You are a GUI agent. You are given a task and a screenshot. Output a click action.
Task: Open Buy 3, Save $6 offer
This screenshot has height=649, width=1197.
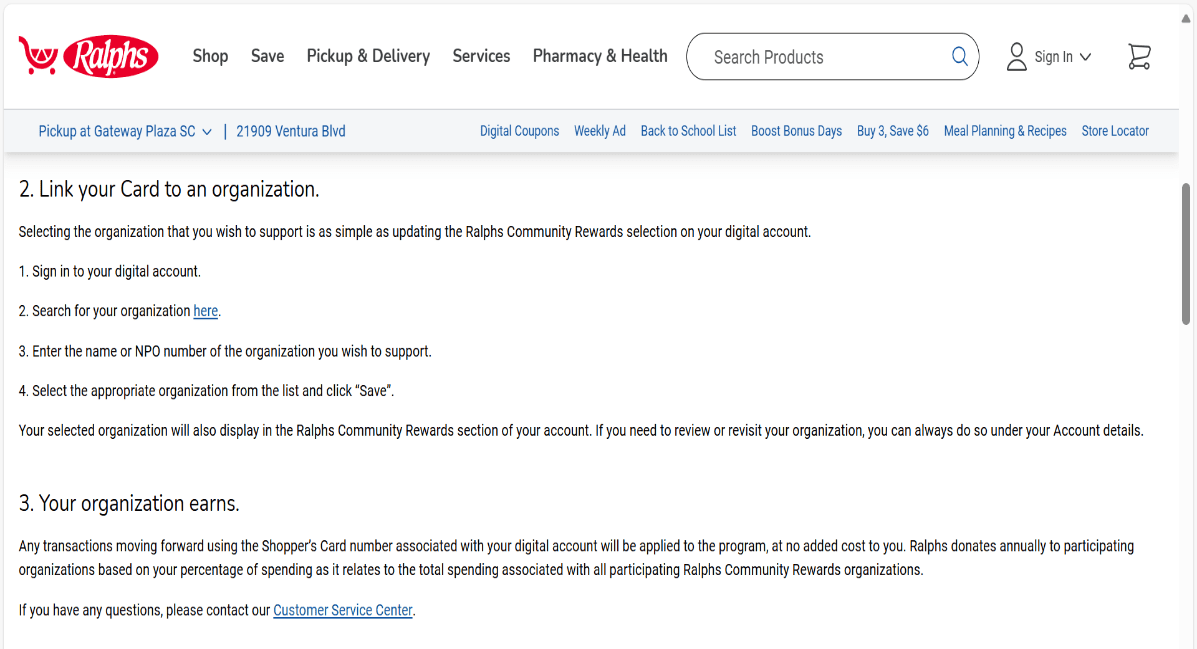coord(892,131)
